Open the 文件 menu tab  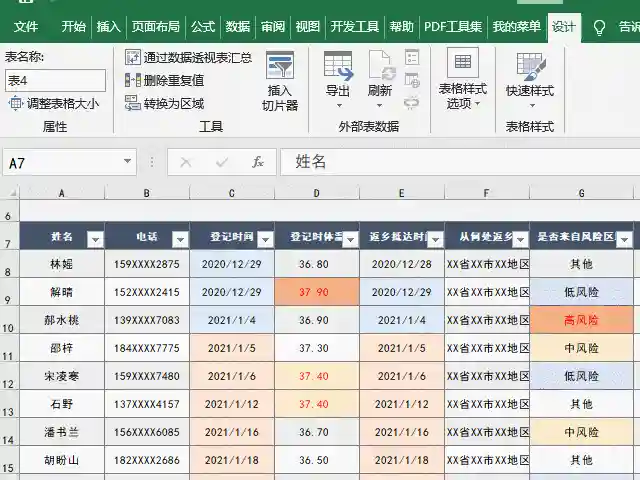pyautogui.click(x=26, y=27)
